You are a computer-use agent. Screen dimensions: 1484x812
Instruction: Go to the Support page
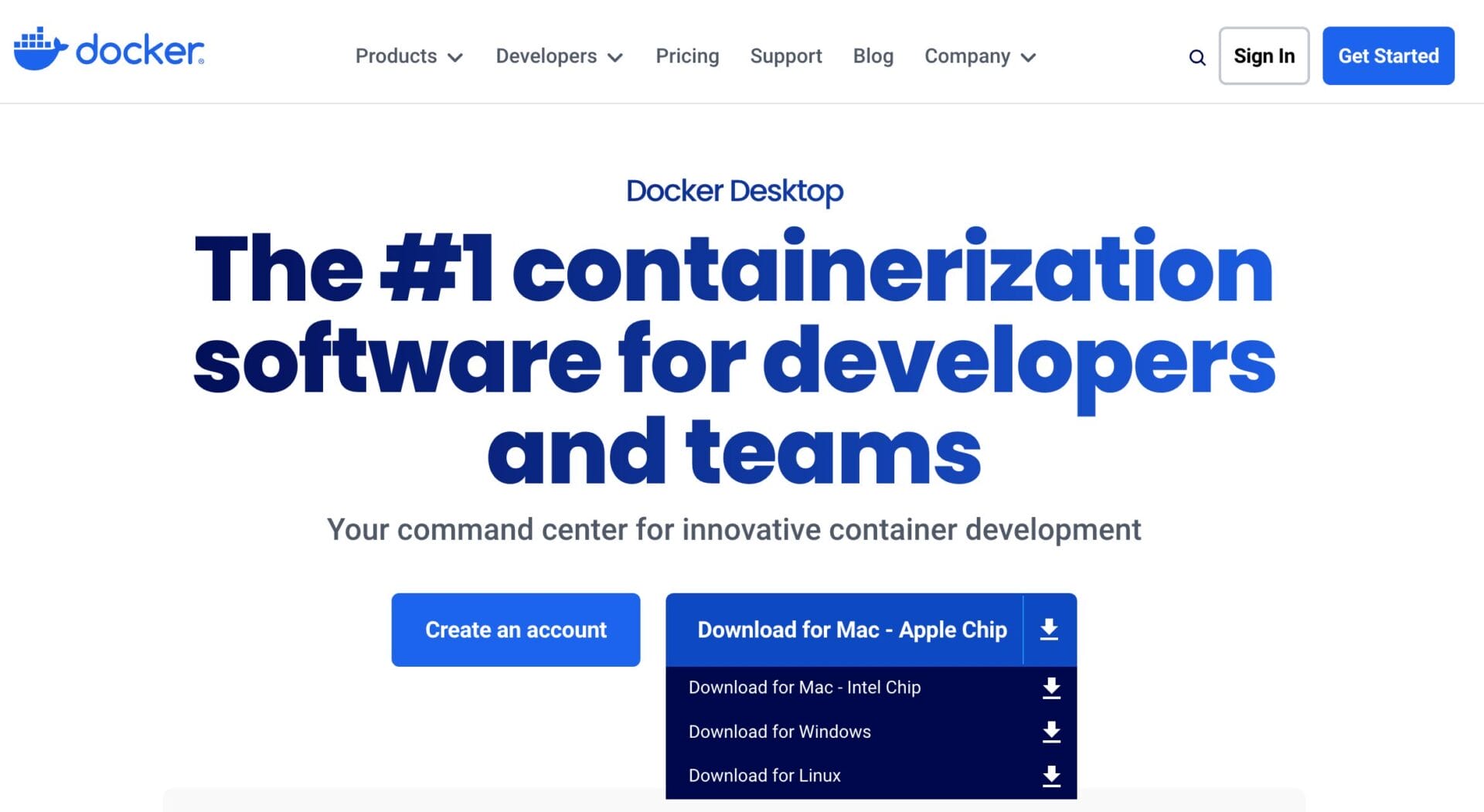pos(785,56)
